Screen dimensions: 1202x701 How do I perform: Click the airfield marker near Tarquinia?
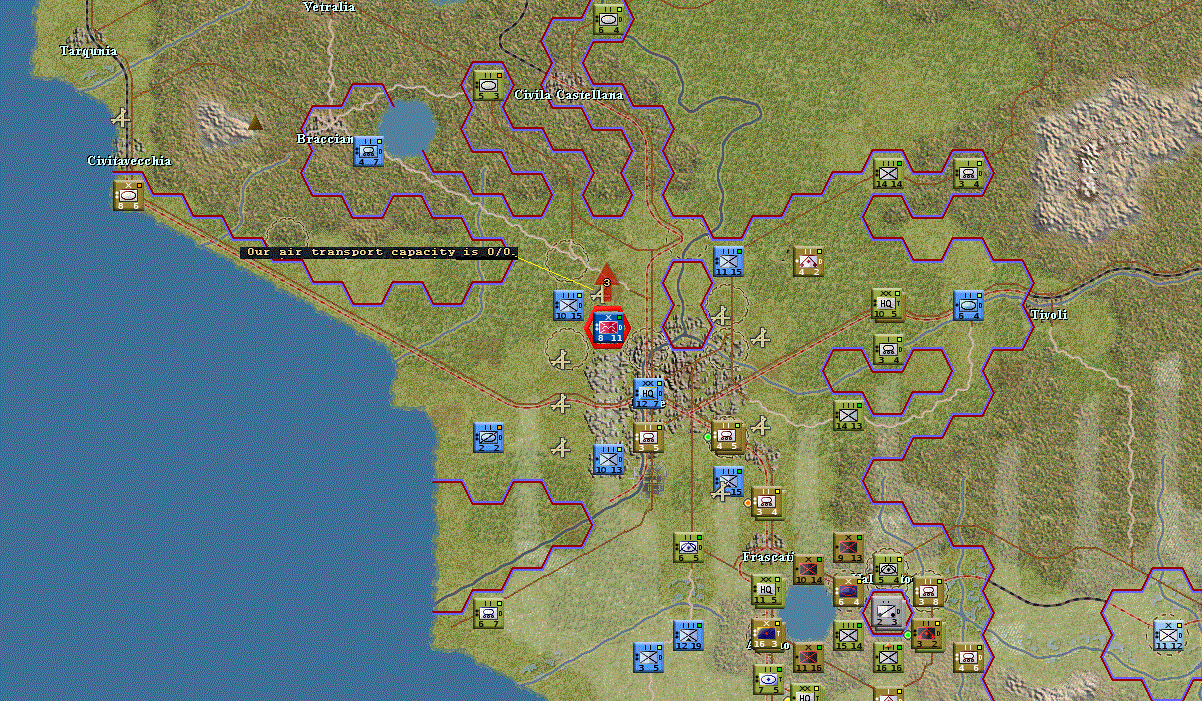pyautogui.click(x=122, y=117)
